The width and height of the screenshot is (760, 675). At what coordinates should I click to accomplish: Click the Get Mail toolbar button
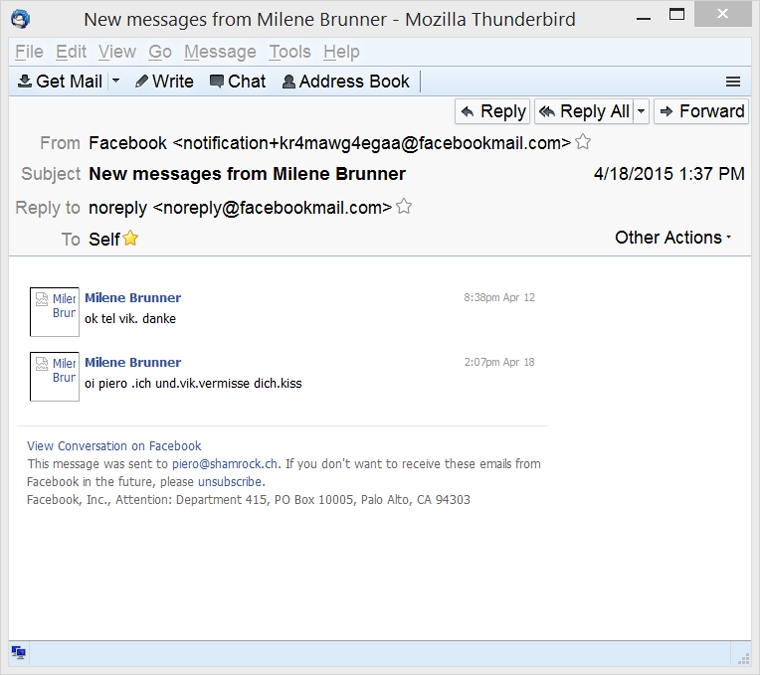(60, 82)
